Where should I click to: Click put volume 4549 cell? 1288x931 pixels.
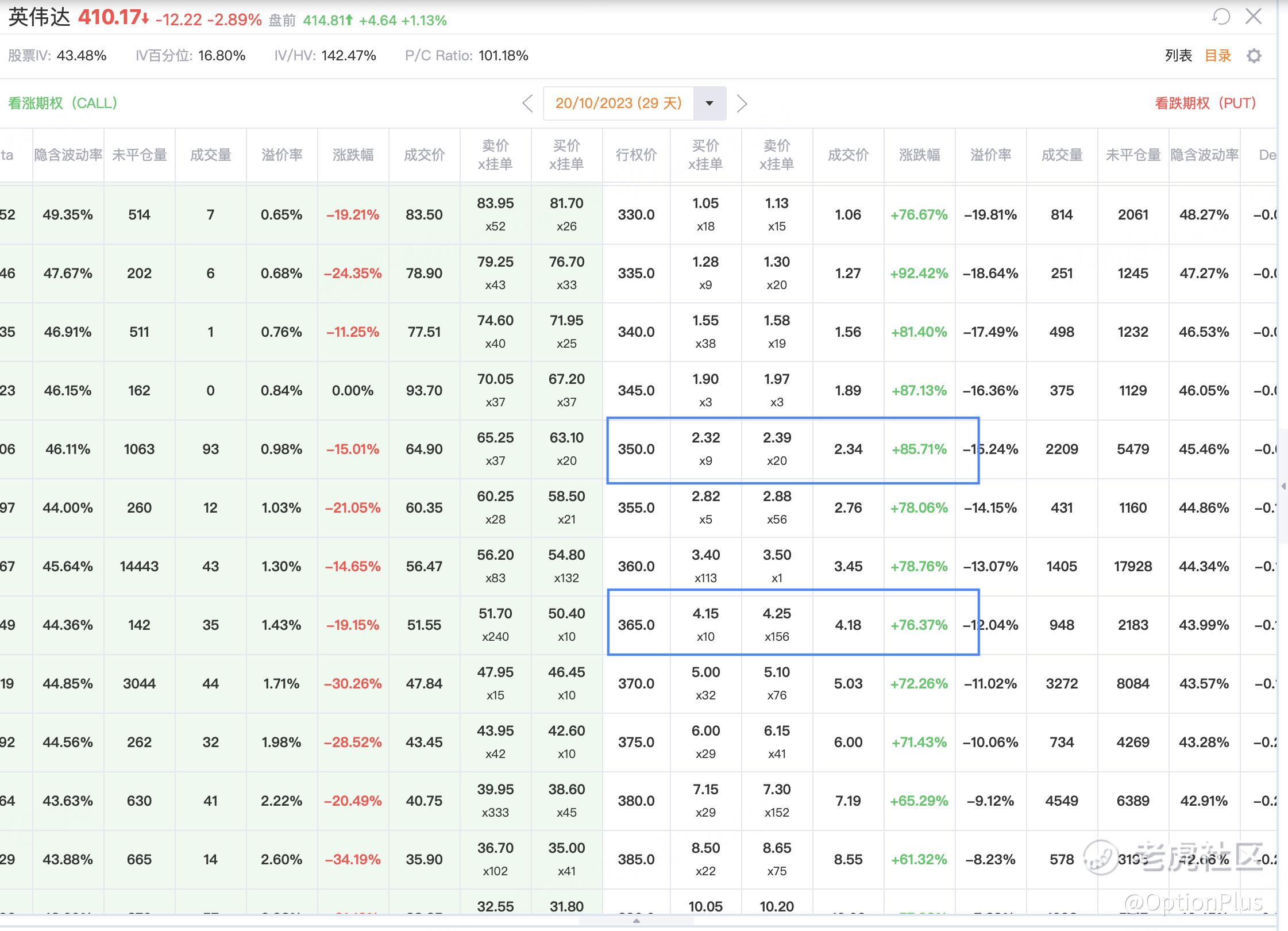pos(1062,801)
